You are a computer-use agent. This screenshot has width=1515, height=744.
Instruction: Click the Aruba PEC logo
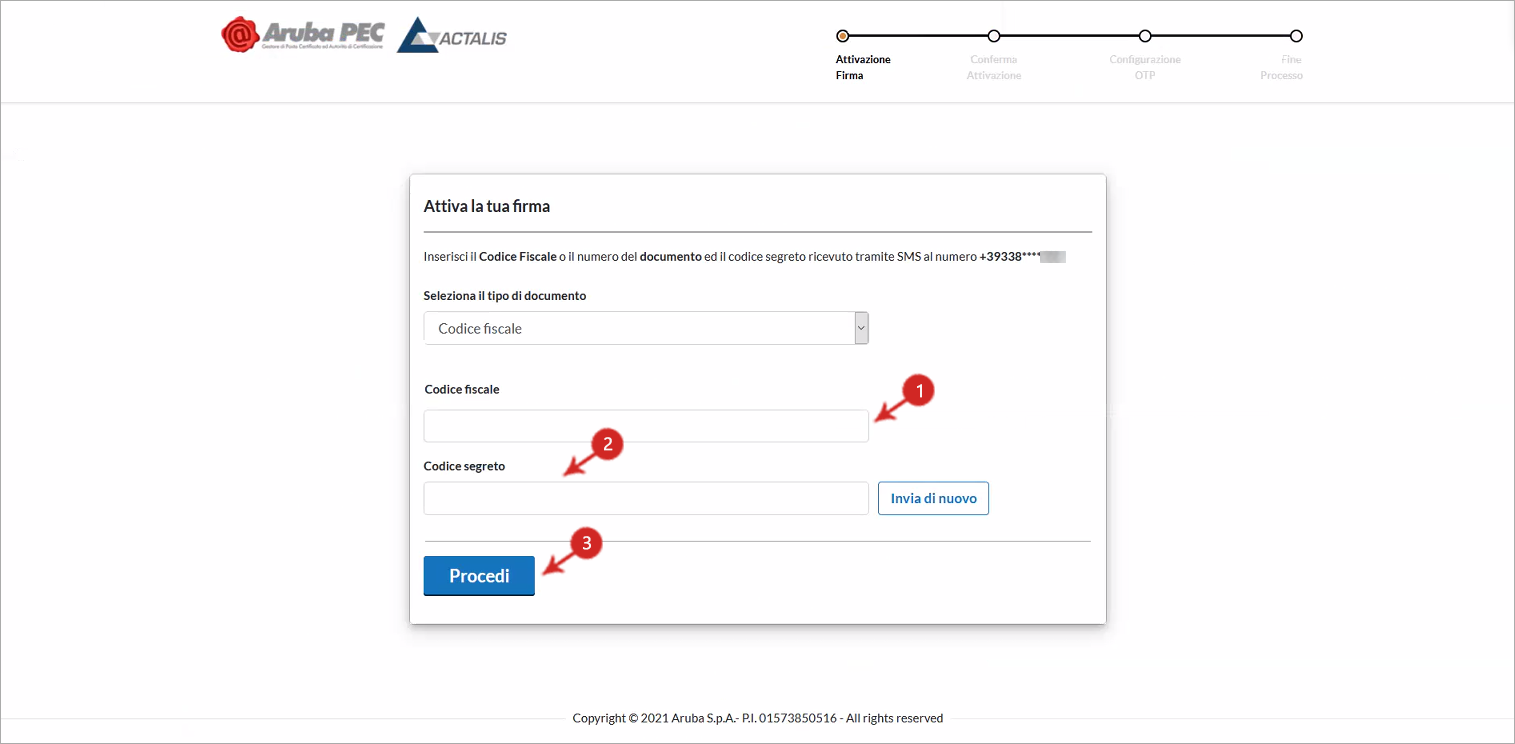(x=302, y=34)
